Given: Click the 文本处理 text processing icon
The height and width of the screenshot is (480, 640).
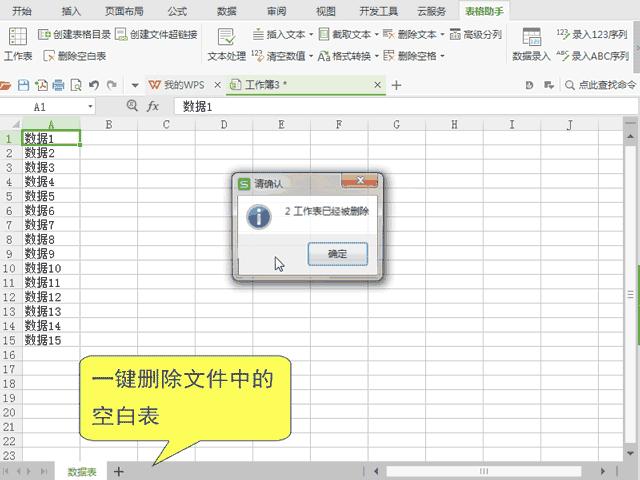Looking at the screenshot, I should pos(227,37).
